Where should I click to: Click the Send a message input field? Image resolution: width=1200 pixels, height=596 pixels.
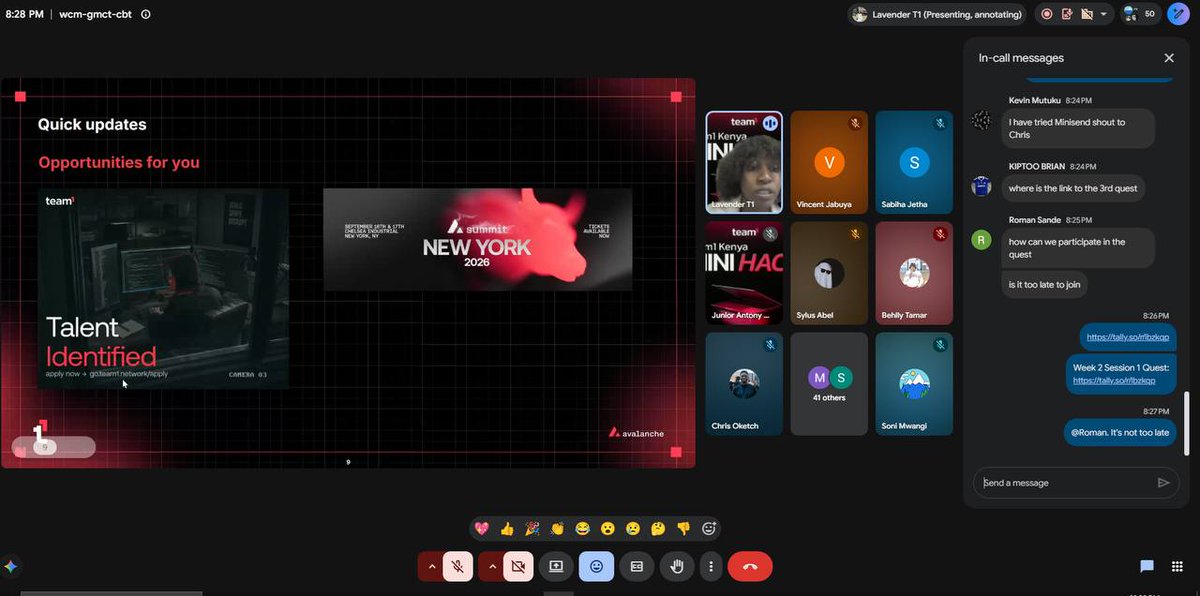tap(1063, 483)
